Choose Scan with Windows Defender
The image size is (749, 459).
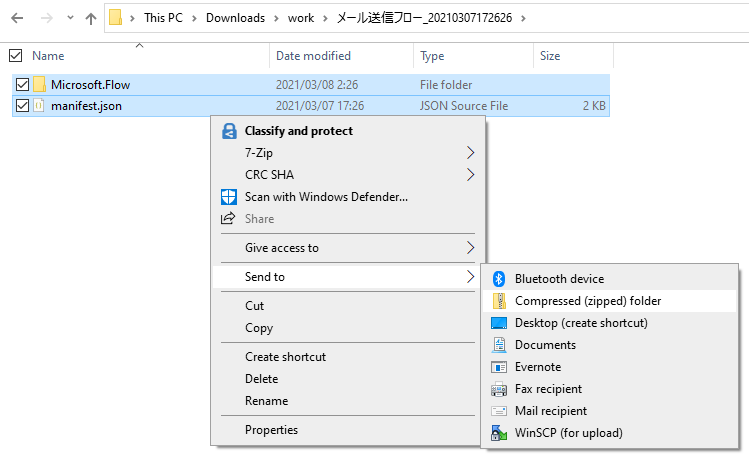coord(326,197)
